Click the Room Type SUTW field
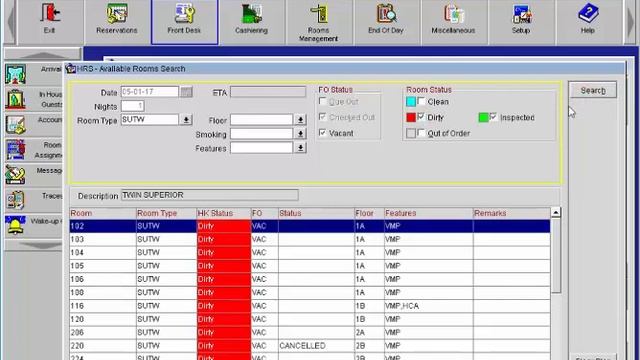Screen dimensions: 640x360 coord(150,120)
